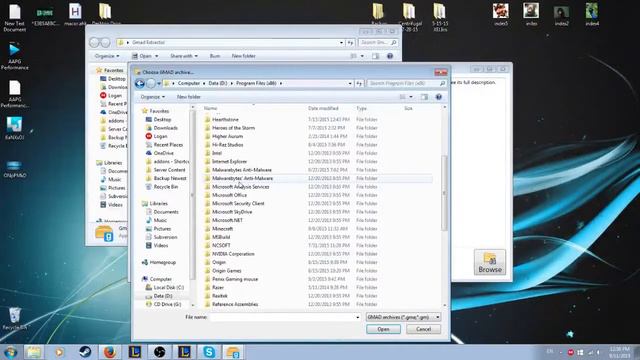
Task: Click Burn in the Gmad Extractor window toolbar
Action: tap(215, 56)
